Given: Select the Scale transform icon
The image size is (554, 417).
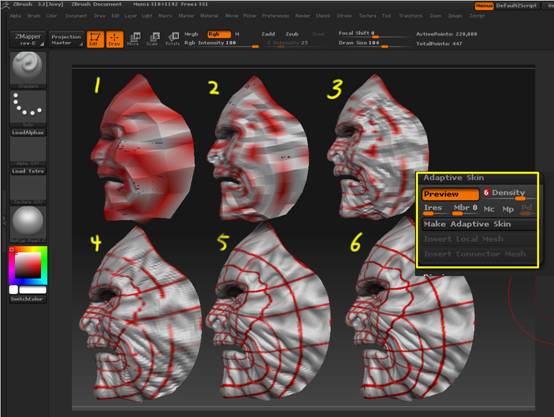Looking at the screenshot, I should tap(153, 39).
